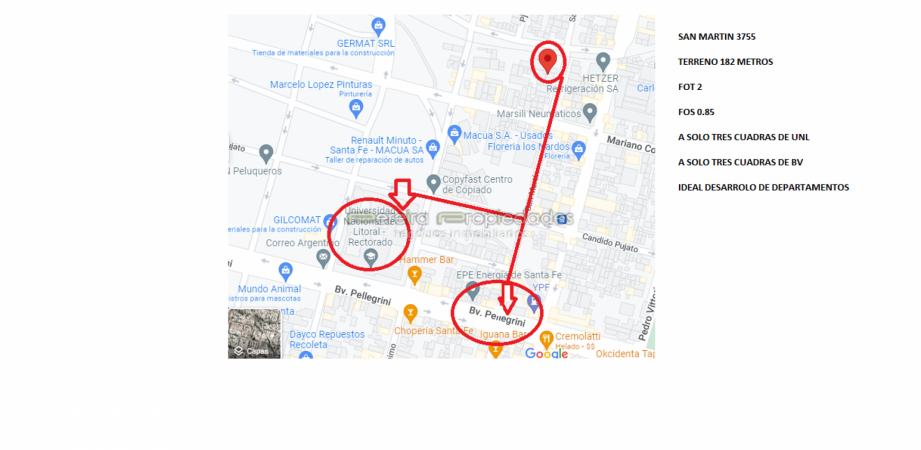Click the YPF gas station marker
921x450 pixels.
[x=533, y=303]
